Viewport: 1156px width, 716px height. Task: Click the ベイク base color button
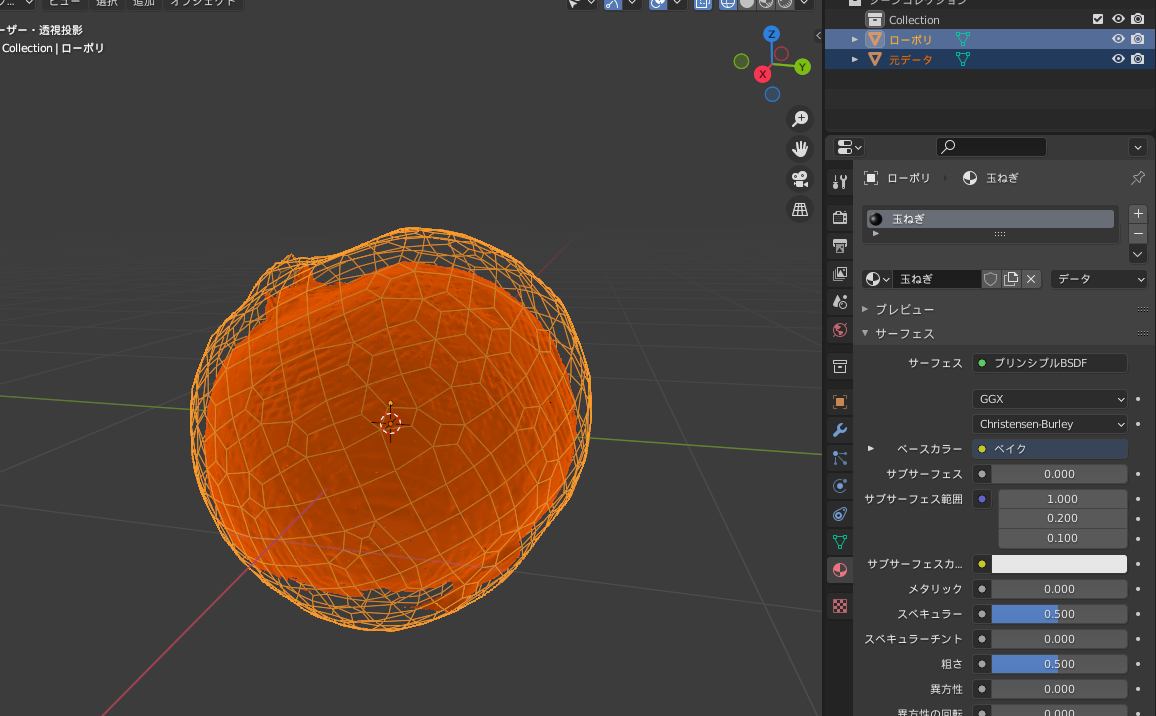[x=1049, y=448]
